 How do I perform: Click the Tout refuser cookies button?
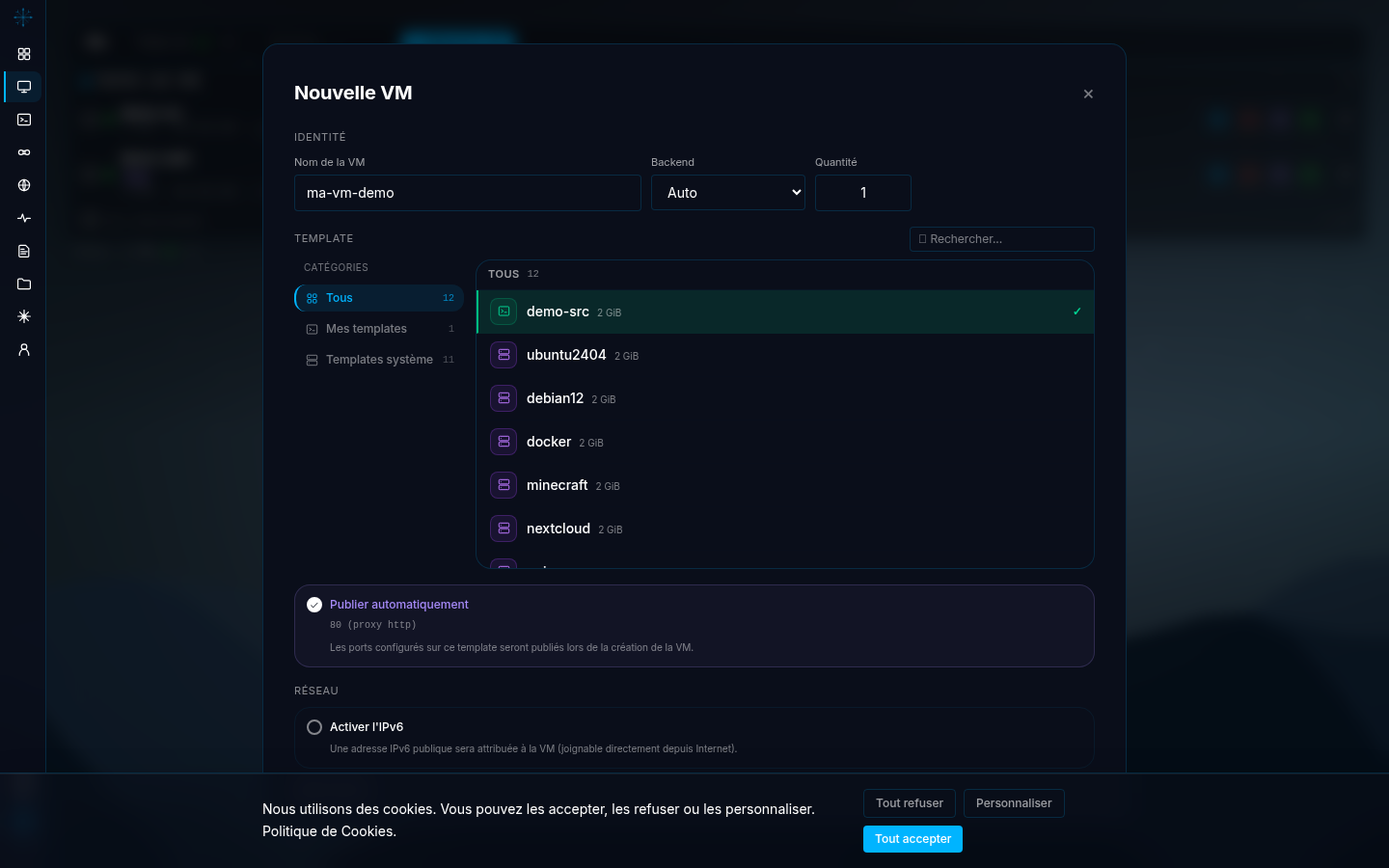910,803
